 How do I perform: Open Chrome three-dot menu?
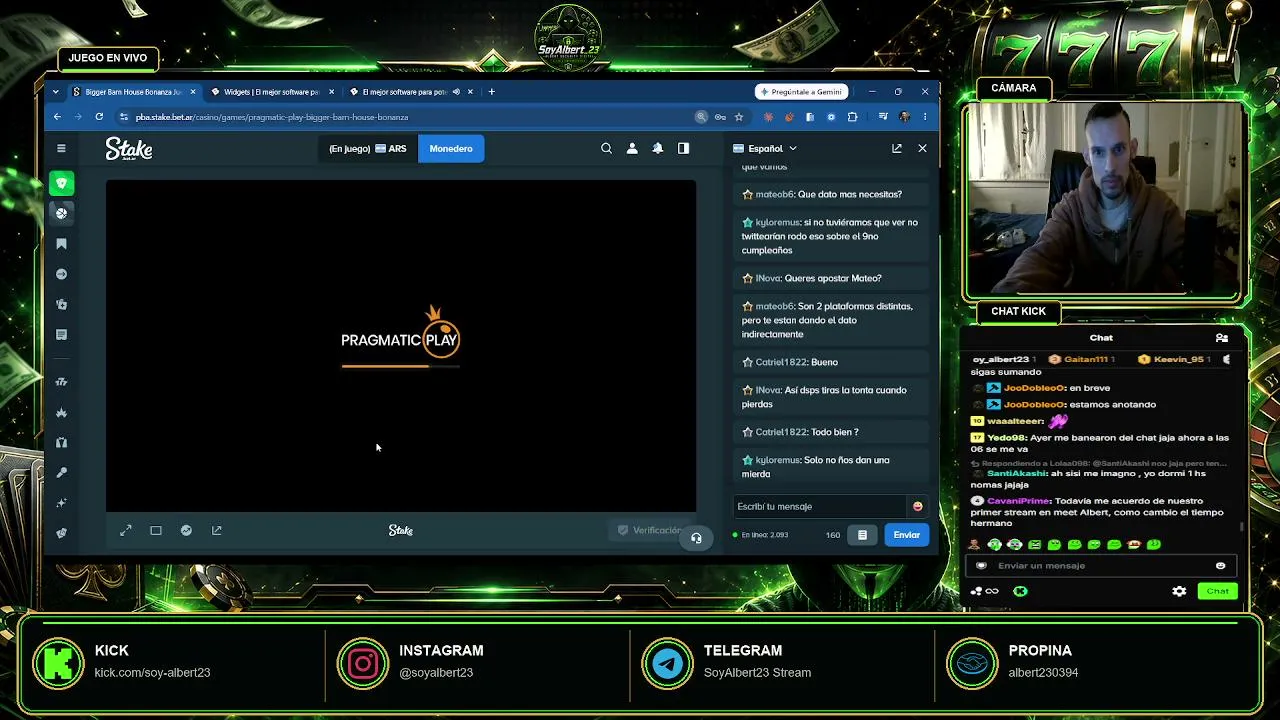[925, 117]
